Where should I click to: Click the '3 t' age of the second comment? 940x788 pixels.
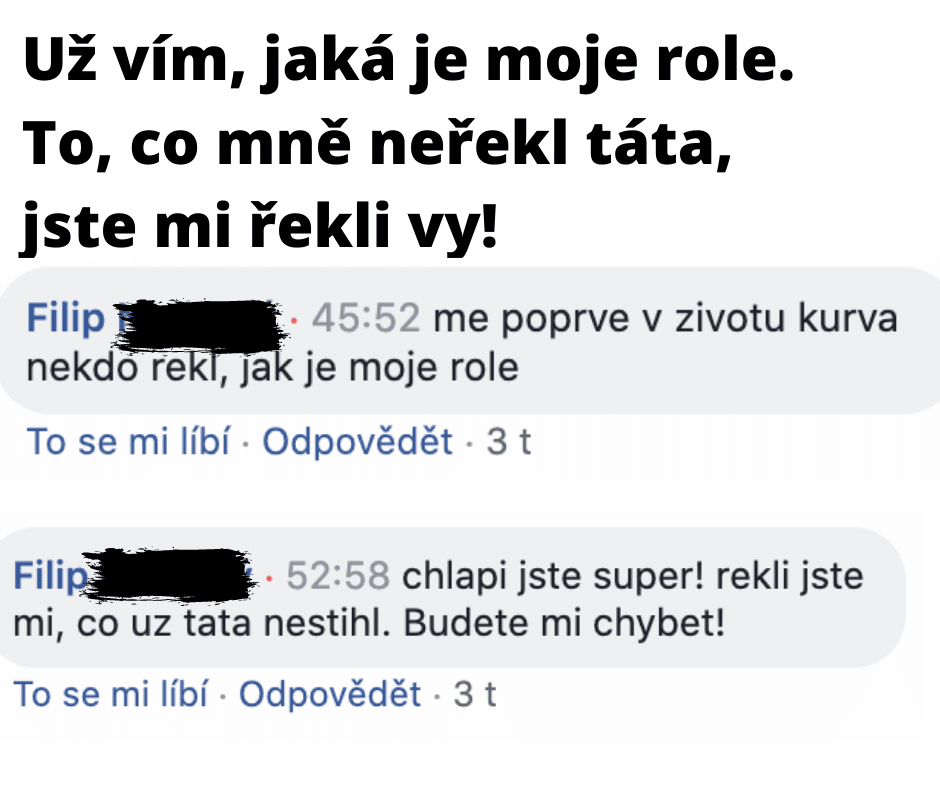pos(474,694)
